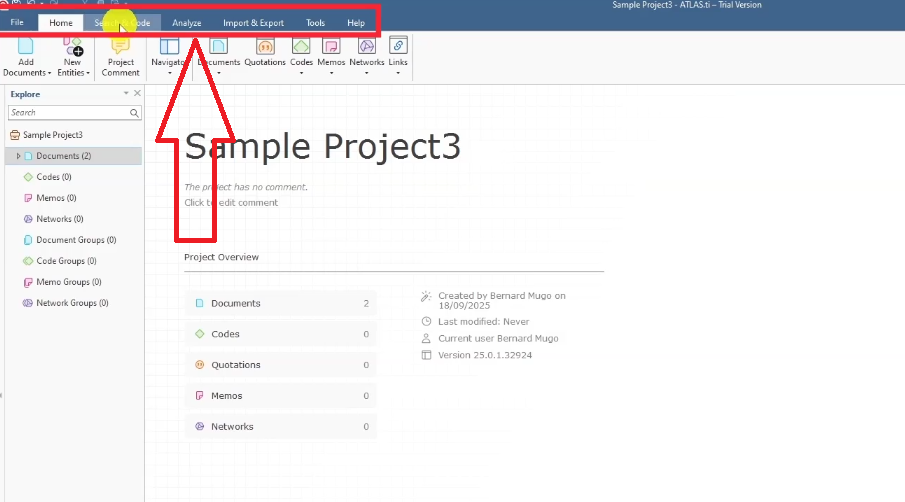Switch to the Analyze ribbon tab

[187, 22]
